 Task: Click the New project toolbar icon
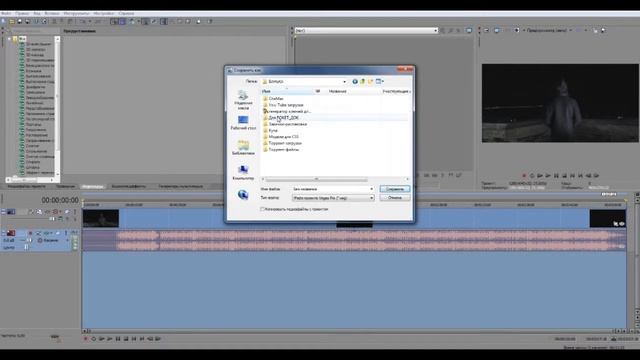[x=3, y=21]
